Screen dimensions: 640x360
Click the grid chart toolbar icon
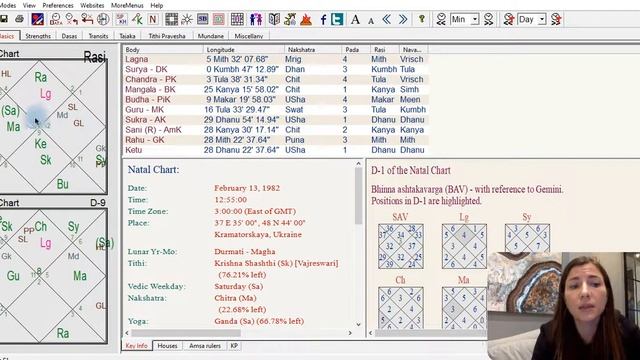pyautogui.click(x=237, y=19)
